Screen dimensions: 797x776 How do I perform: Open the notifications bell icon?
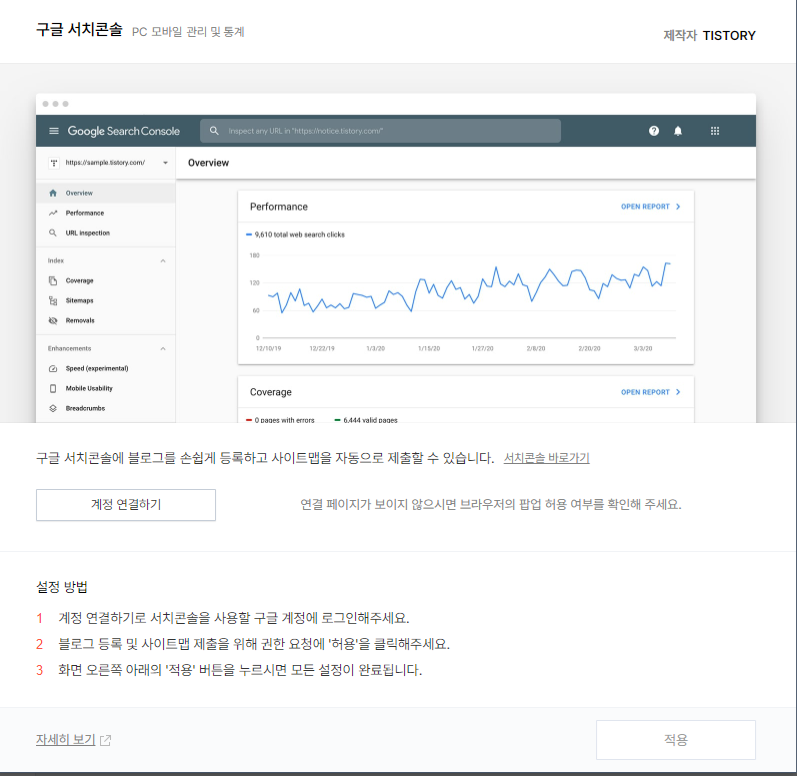(678, 131)
